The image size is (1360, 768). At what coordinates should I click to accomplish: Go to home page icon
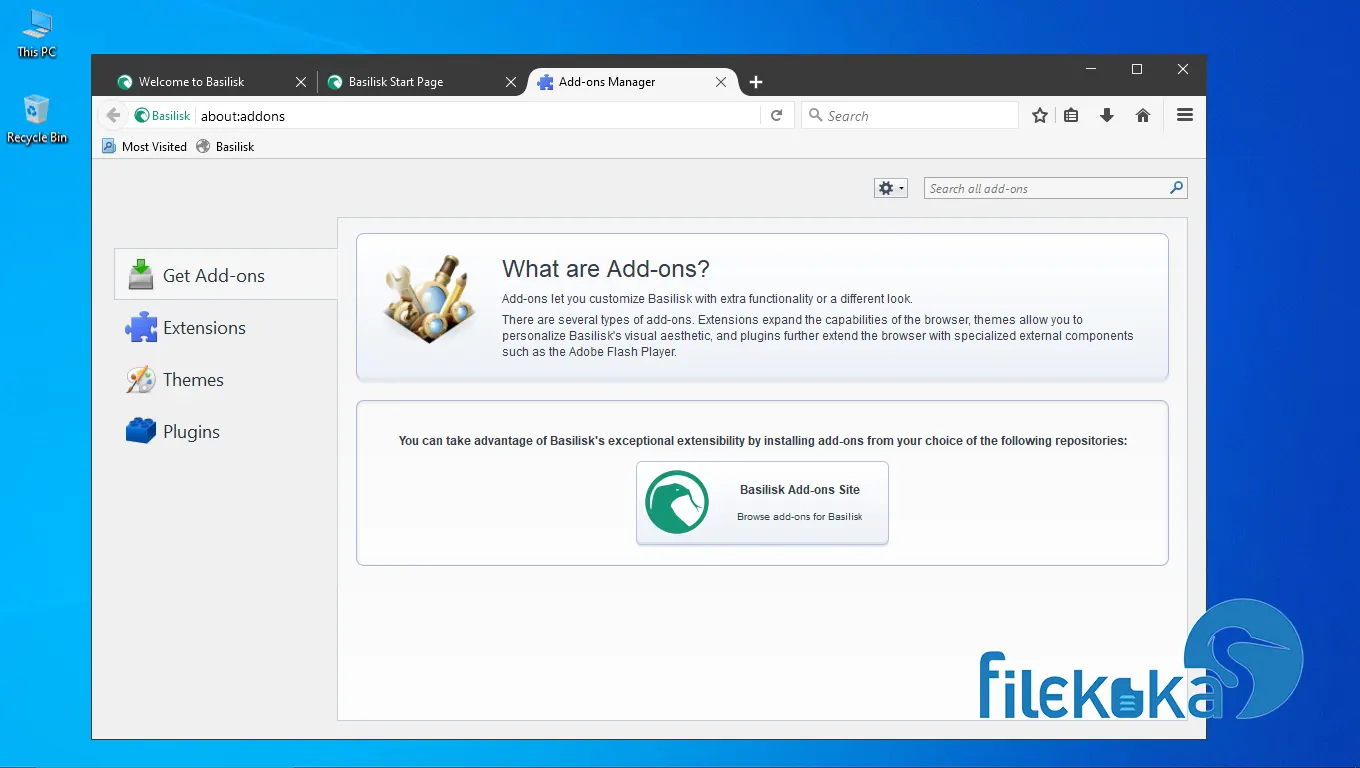1143,116
